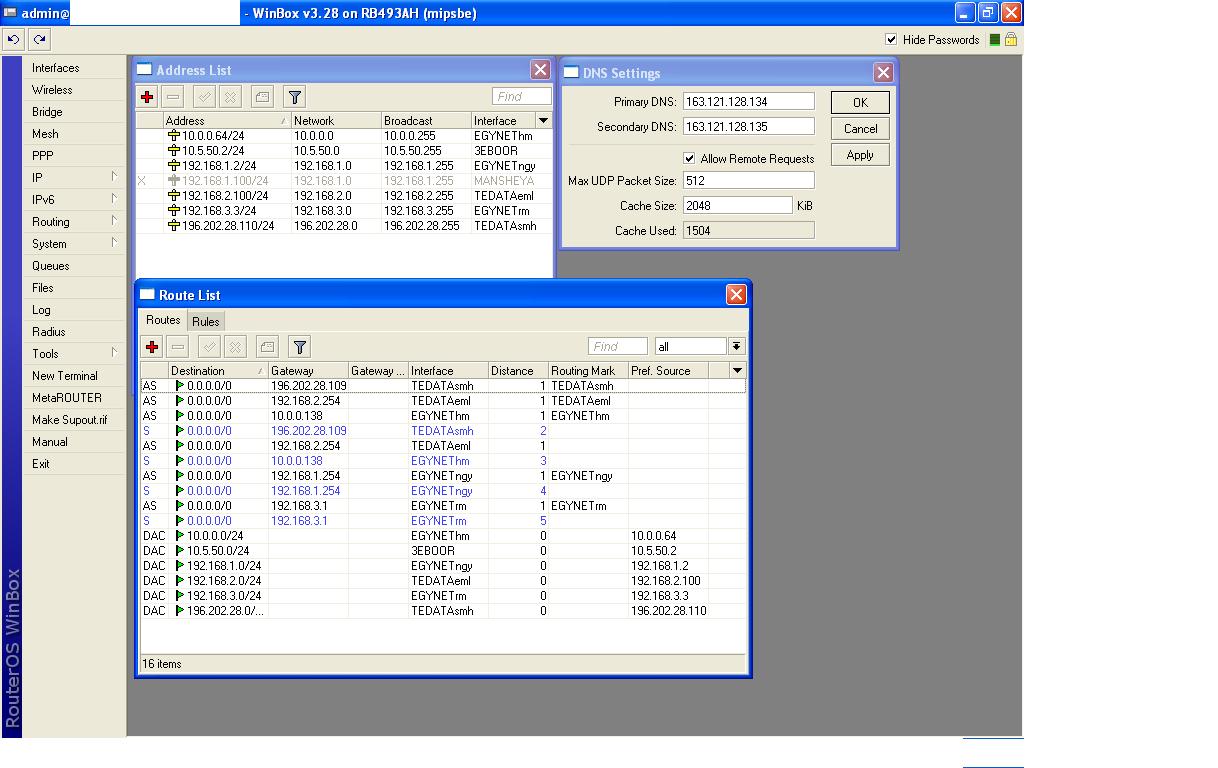Click OK in DNS Settings
1218x768 pixels.
click(x=860, y=103)
